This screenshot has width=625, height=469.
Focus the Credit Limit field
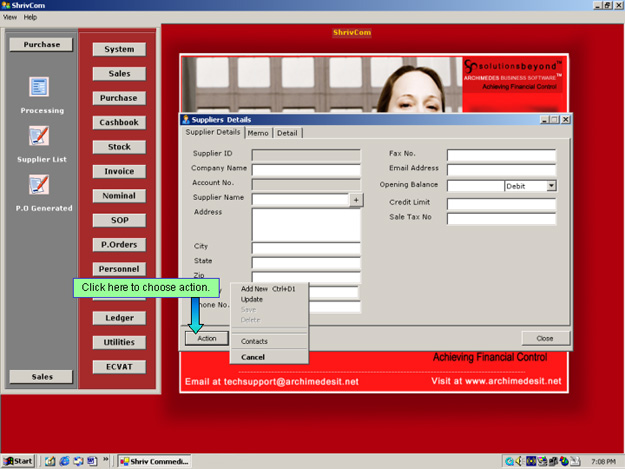pyautogui.click(x=501, y=204)
